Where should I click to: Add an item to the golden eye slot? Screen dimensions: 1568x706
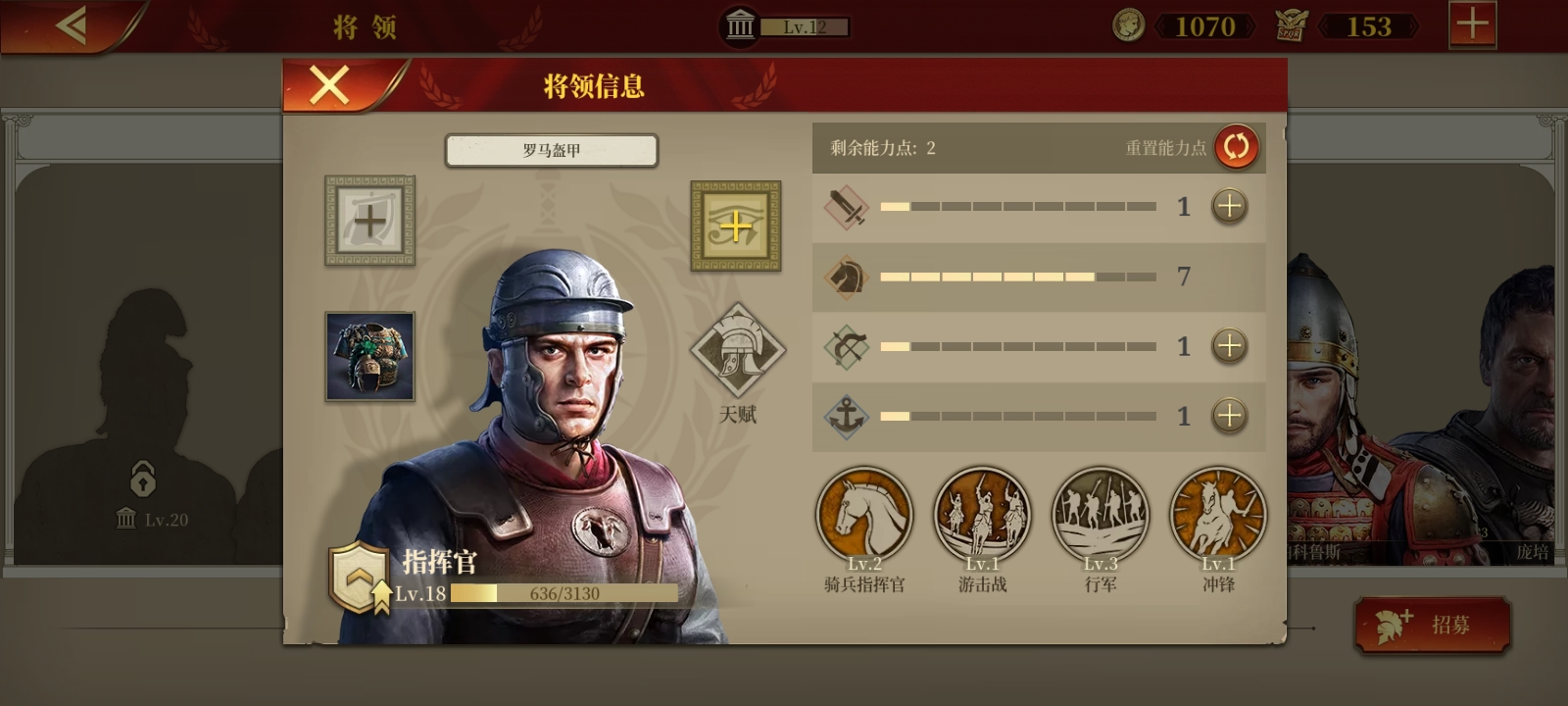point(735,227)
